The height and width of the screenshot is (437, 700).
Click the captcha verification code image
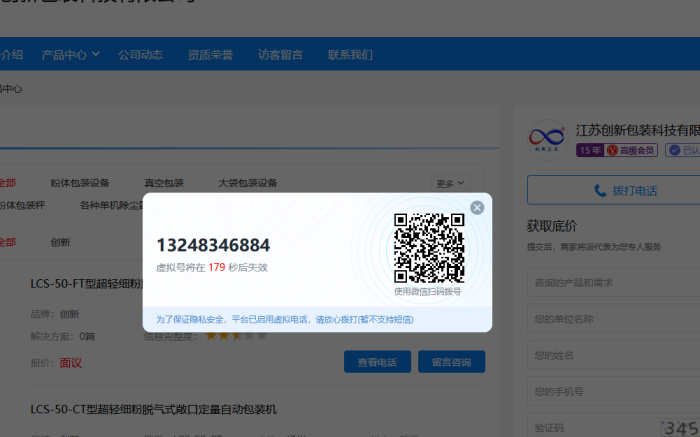[679, 426]
